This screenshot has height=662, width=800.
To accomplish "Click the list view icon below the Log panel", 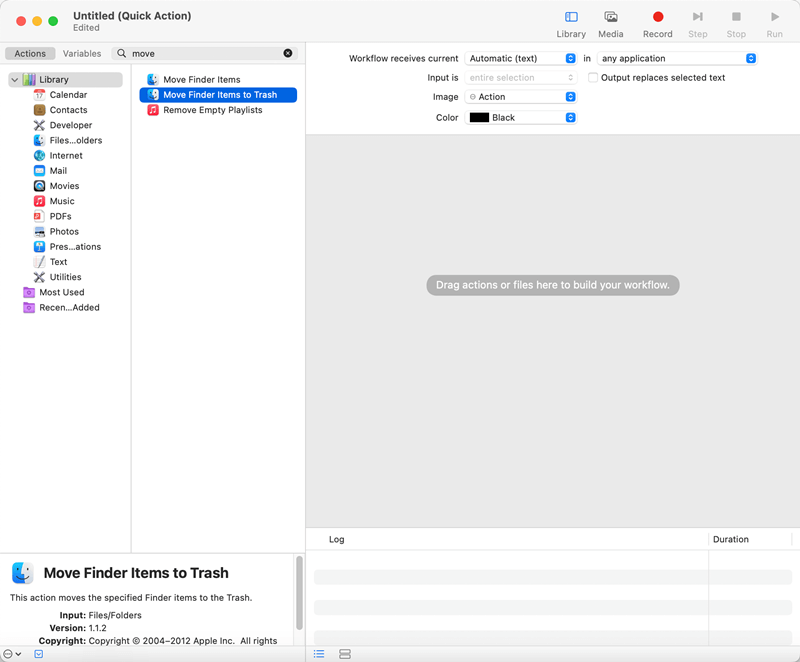I will click(319, 653).
